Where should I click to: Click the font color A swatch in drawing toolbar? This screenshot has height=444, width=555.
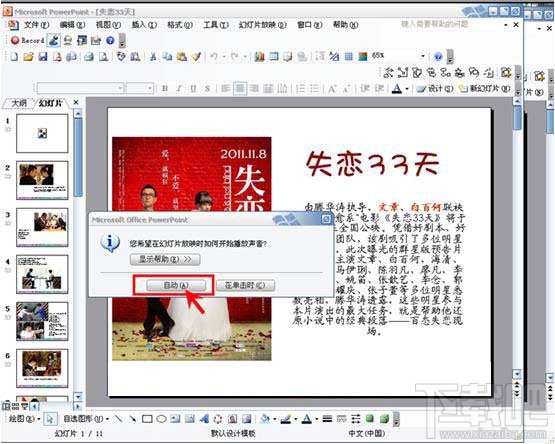pyautogui.click(x=307, y=419)
